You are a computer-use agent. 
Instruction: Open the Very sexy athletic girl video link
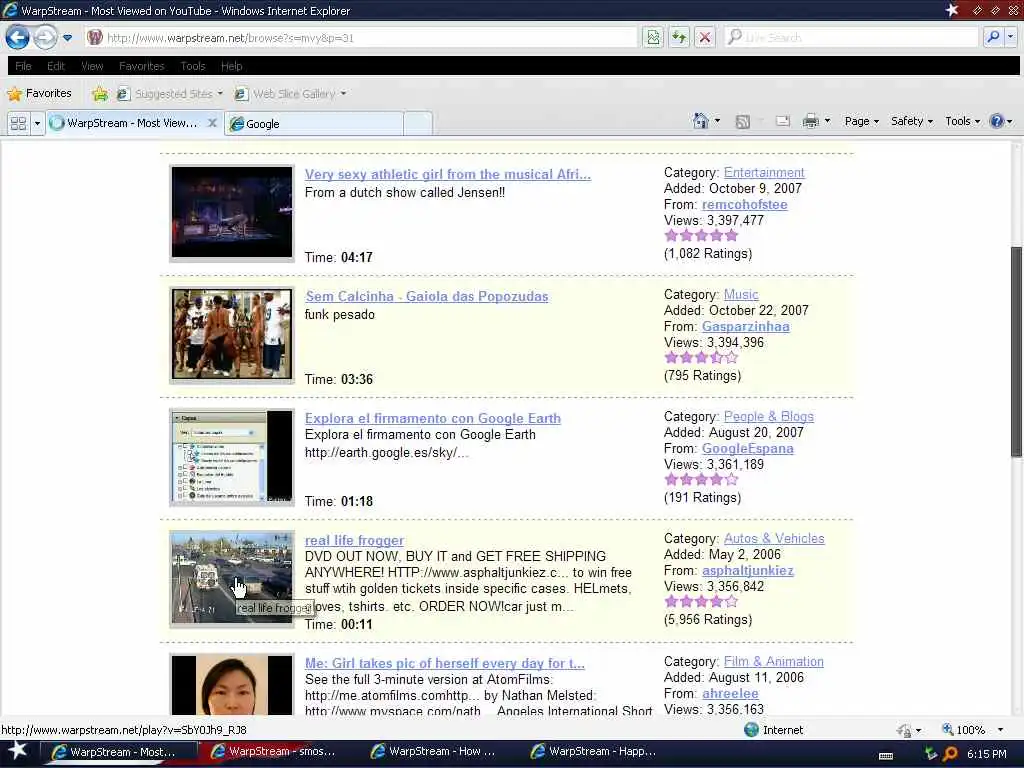tap(447, 174)
